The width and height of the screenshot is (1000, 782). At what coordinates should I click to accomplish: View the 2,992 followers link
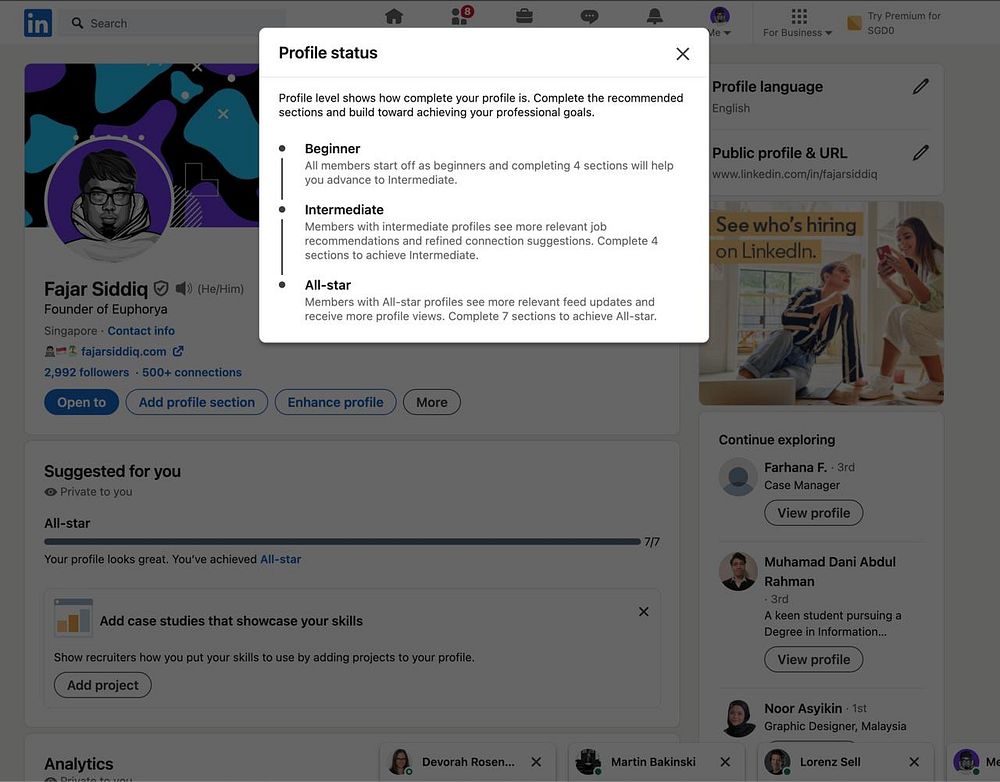[x=87, y=373]
